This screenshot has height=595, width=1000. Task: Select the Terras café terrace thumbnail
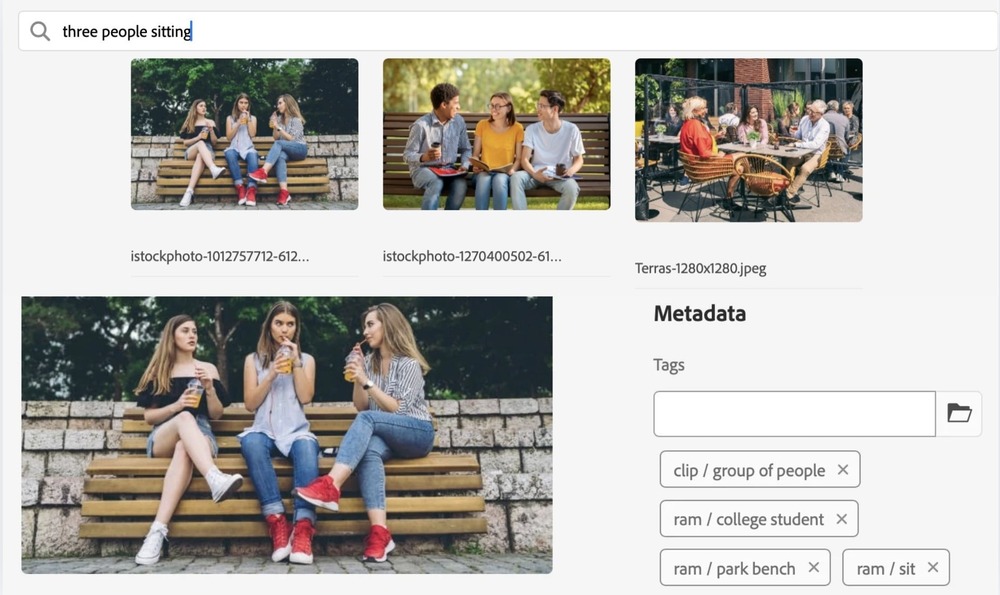pyautogui.click(x=748, y=140)
